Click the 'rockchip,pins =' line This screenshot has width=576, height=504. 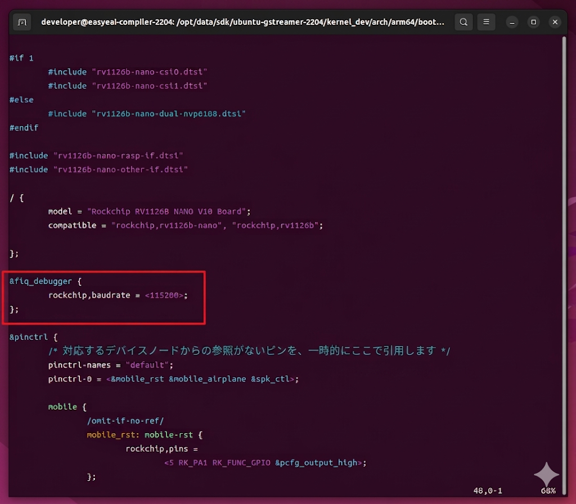(x=162, y=449)
